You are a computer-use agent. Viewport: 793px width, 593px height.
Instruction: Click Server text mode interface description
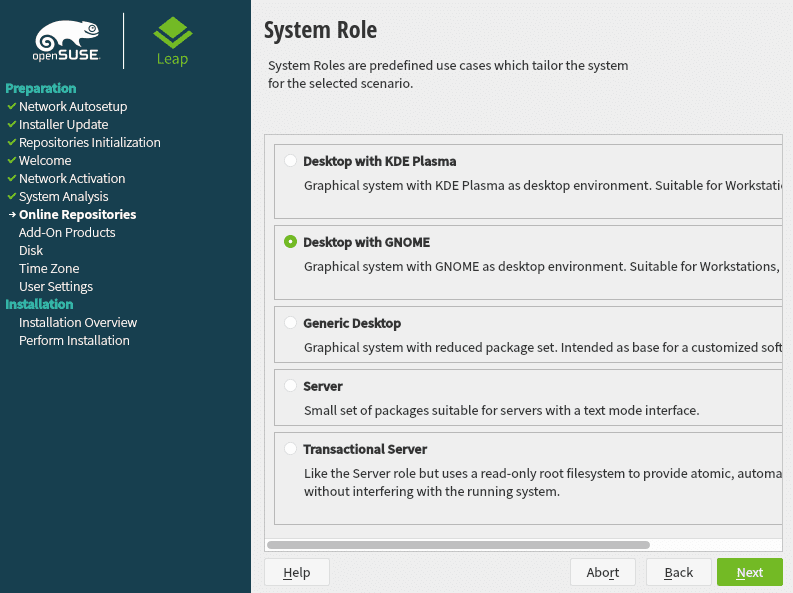pos(502,410)
